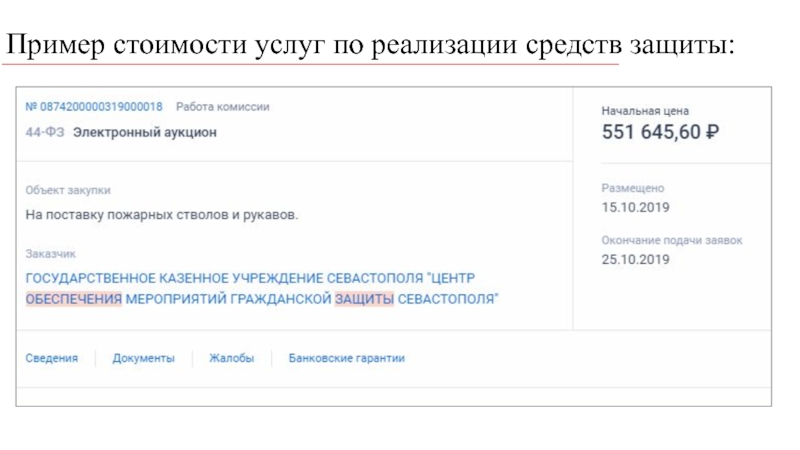Switch to the Документы tab

[143, 358]
